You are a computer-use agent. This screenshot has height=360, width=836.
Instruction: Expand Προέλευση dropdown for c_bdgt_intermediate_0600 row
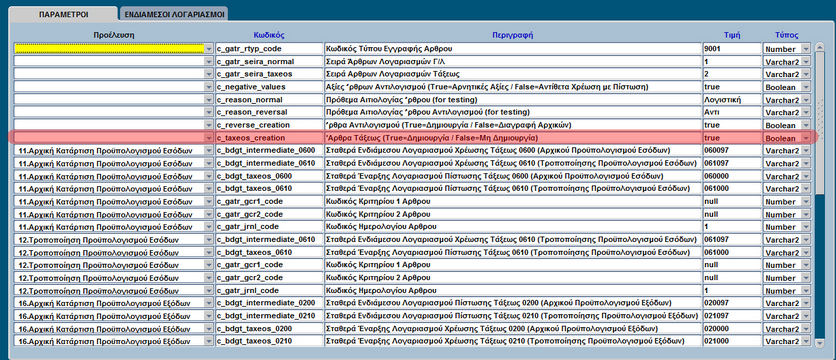point(208,151)
